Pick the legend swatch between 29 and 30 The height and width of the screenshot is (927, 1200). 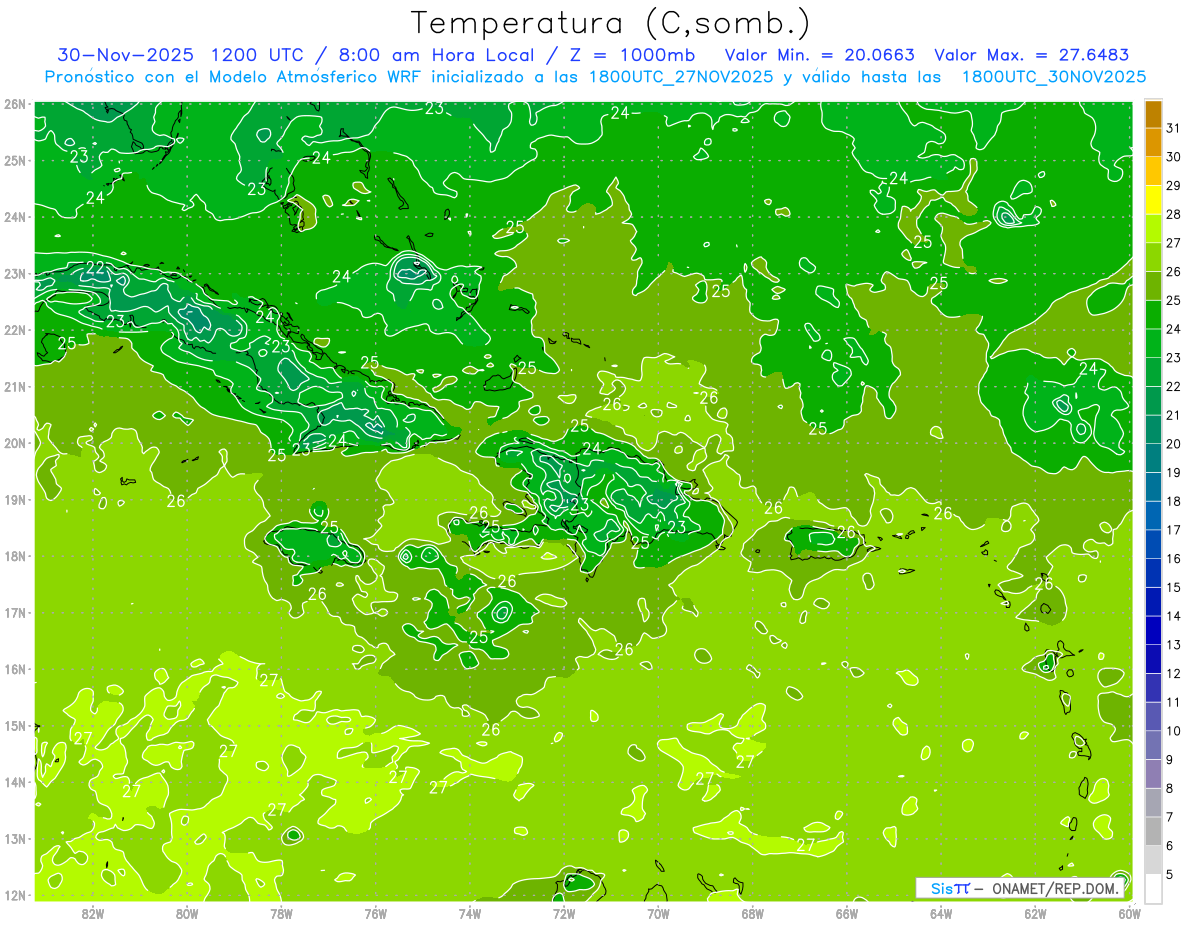(1153, 171)
